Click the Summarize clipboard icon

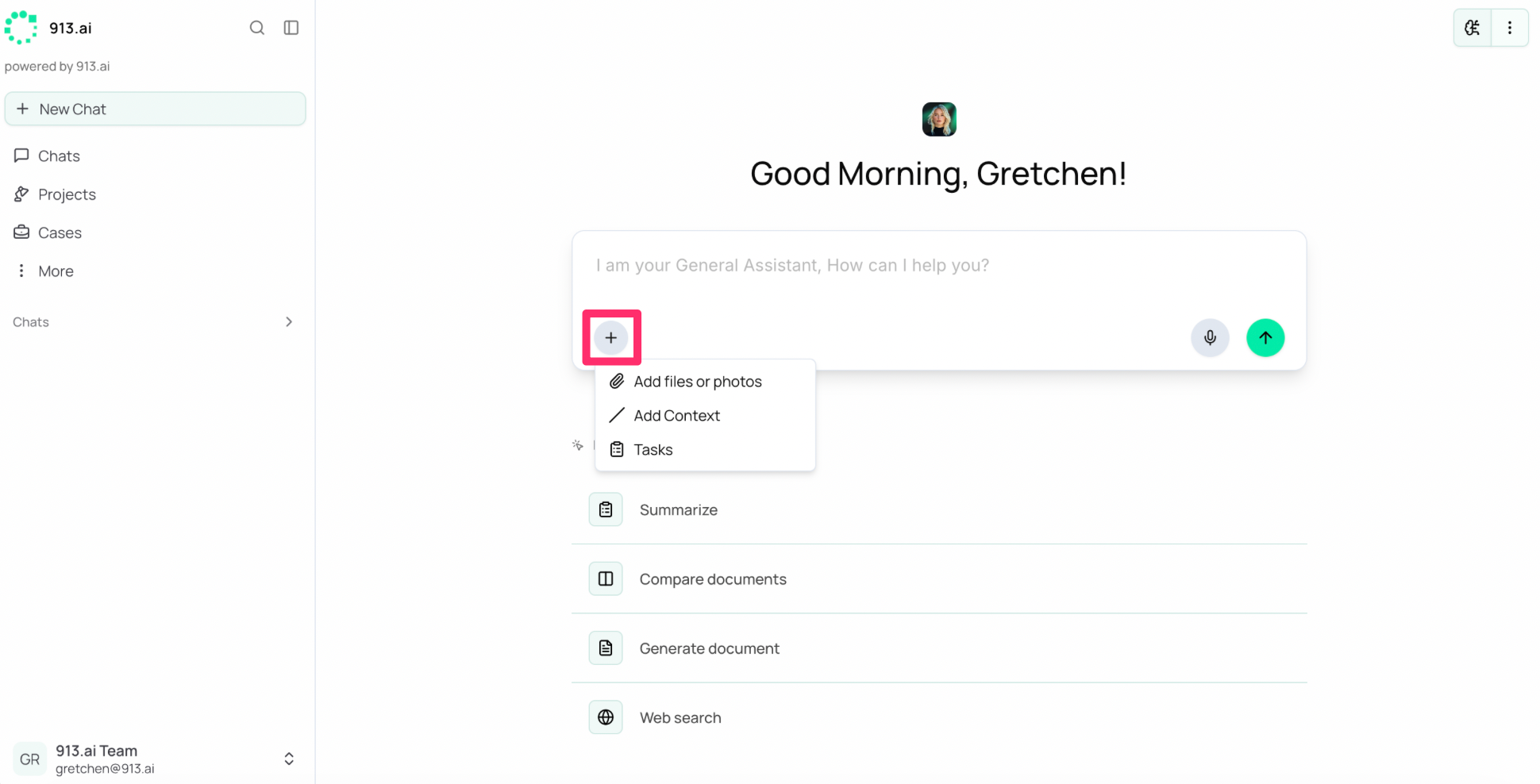click(606, 509)
